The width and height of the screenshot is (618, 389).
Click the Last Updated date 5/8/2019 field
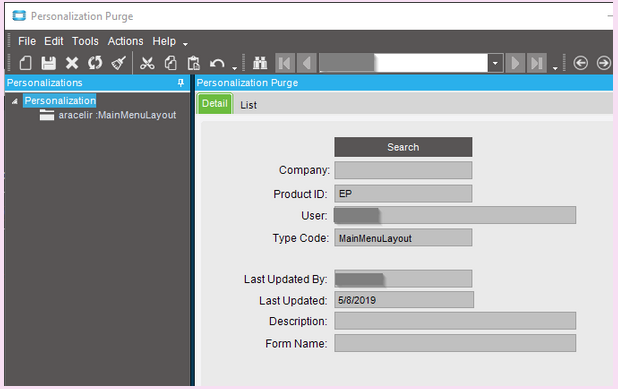(404, 300)
